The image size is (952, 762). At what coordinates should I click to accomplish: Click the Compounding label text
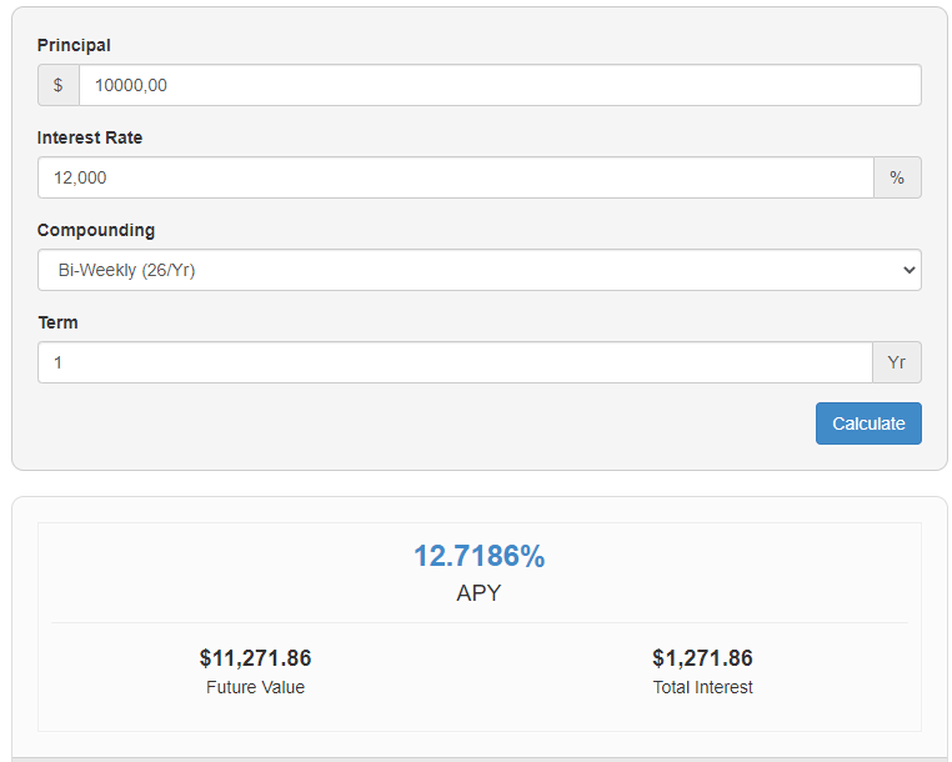point(96,230)
